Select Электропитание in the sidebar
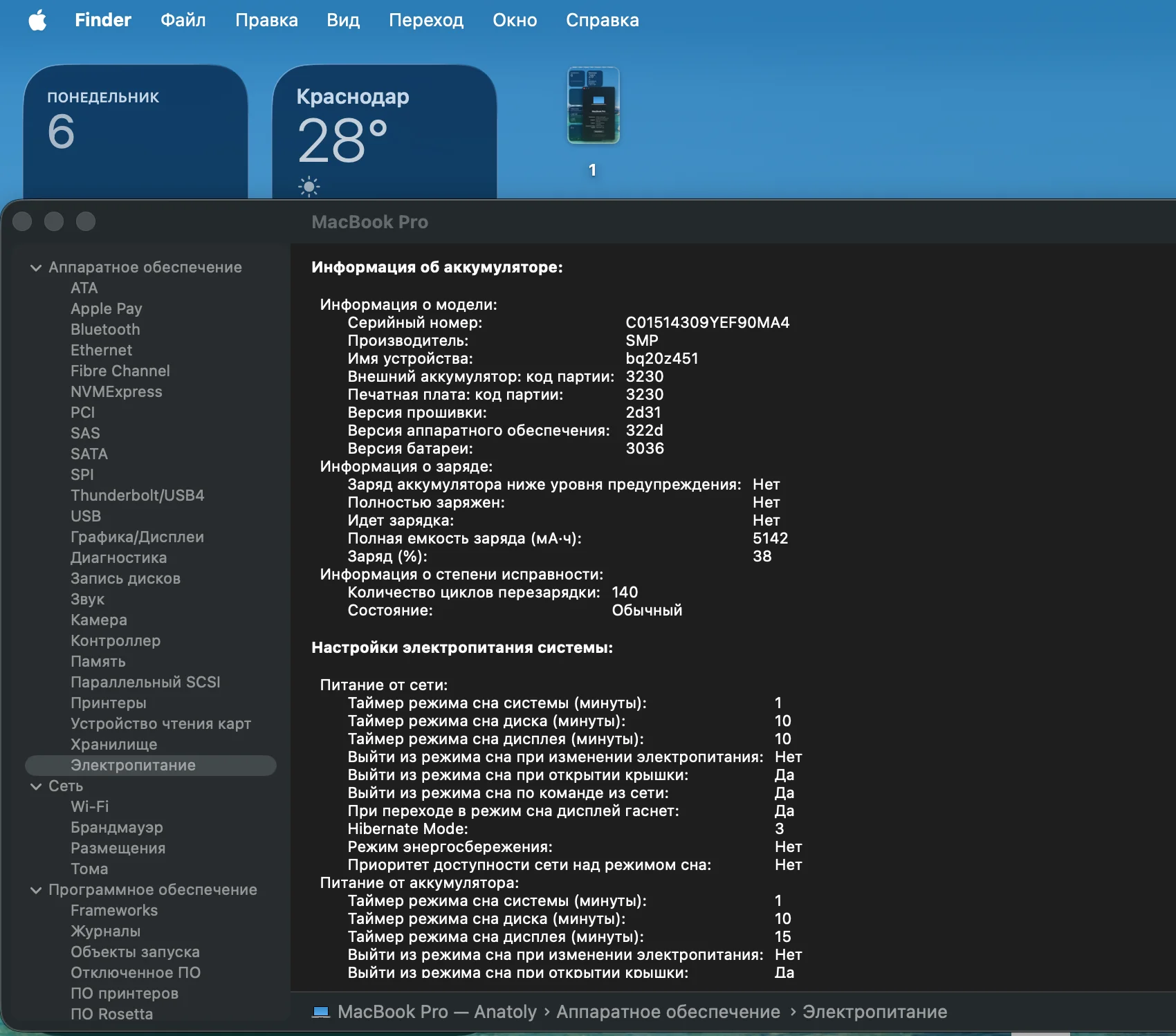 point(151,766)
